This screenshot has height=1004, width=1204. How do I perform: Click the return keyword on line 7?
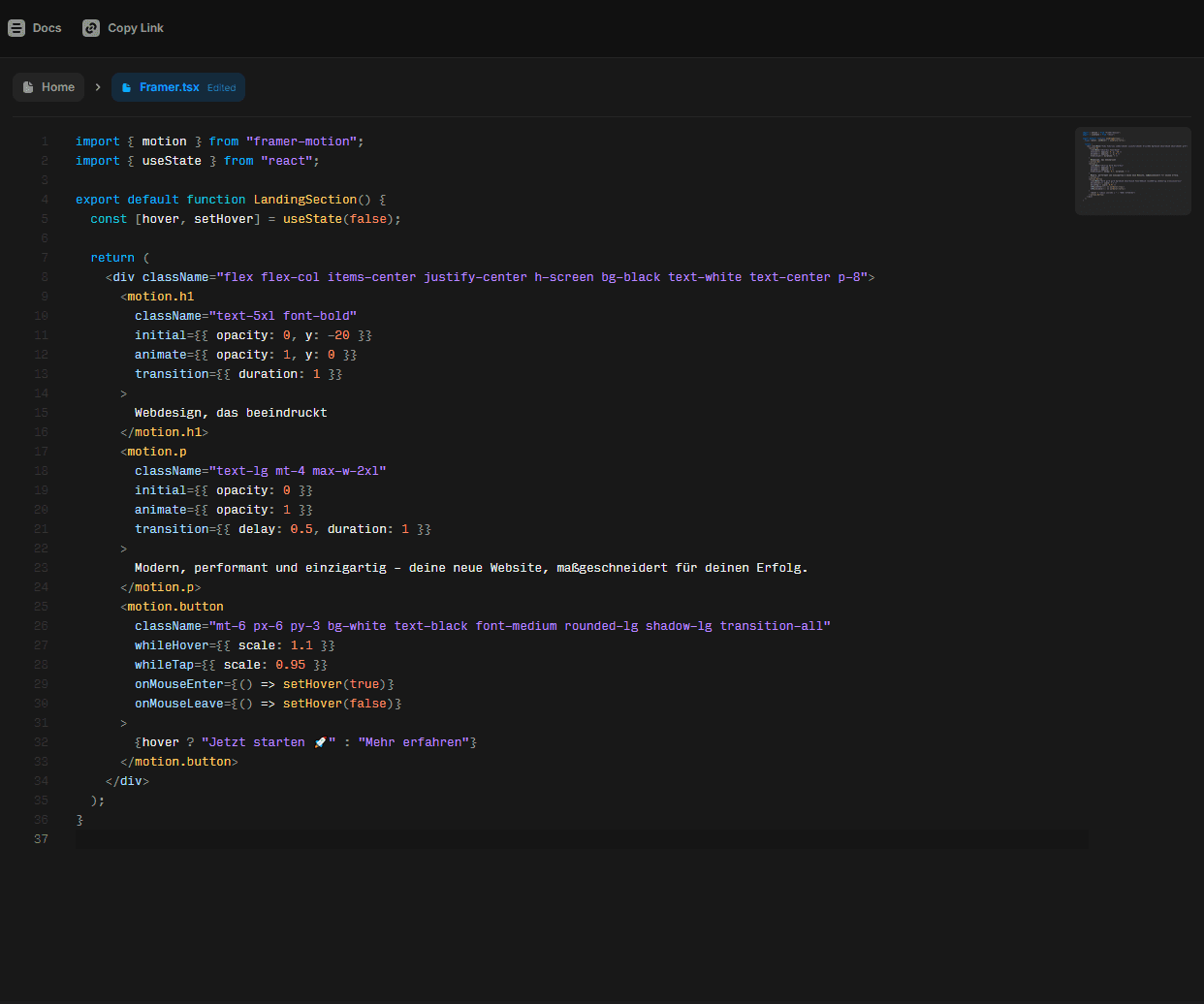click(112, 258)
